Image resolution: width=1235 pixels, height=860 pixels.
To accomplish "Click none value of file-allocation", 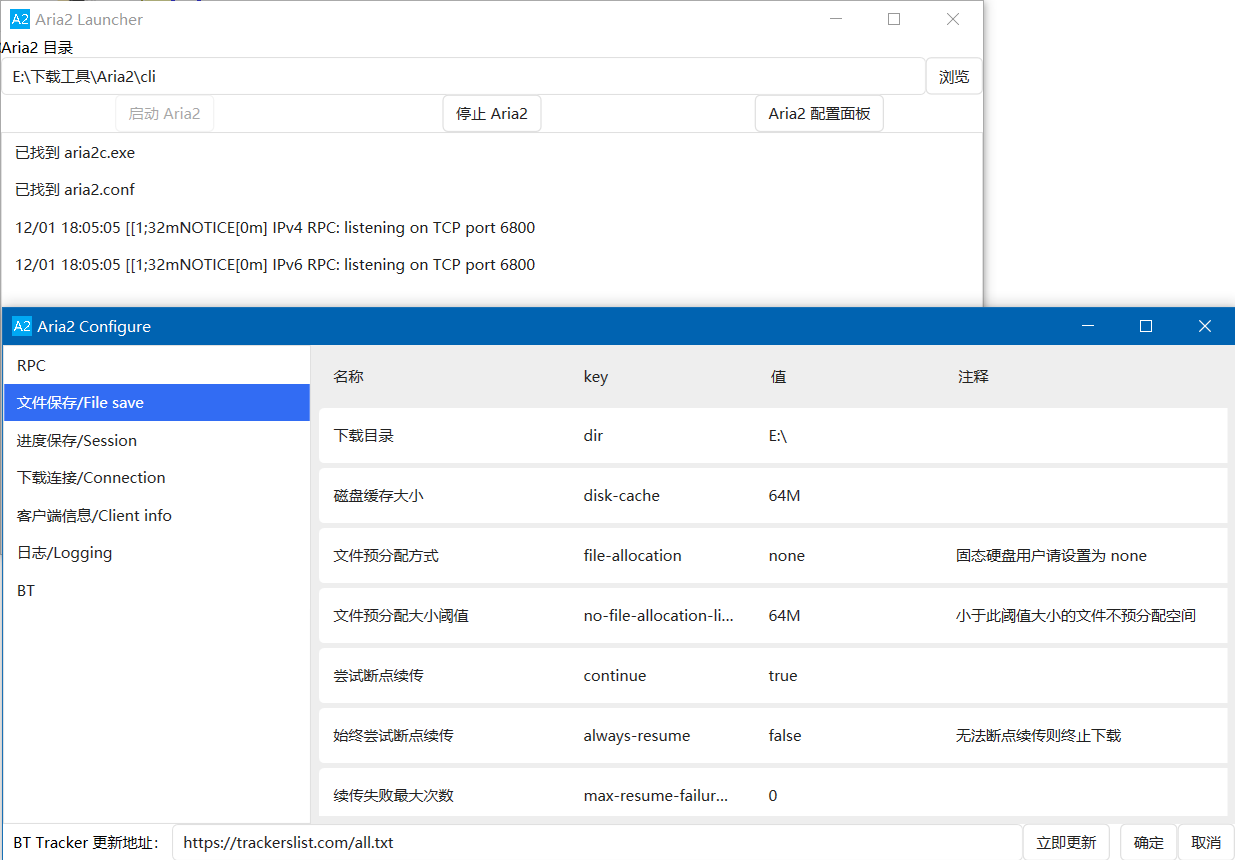I will 786,556.
